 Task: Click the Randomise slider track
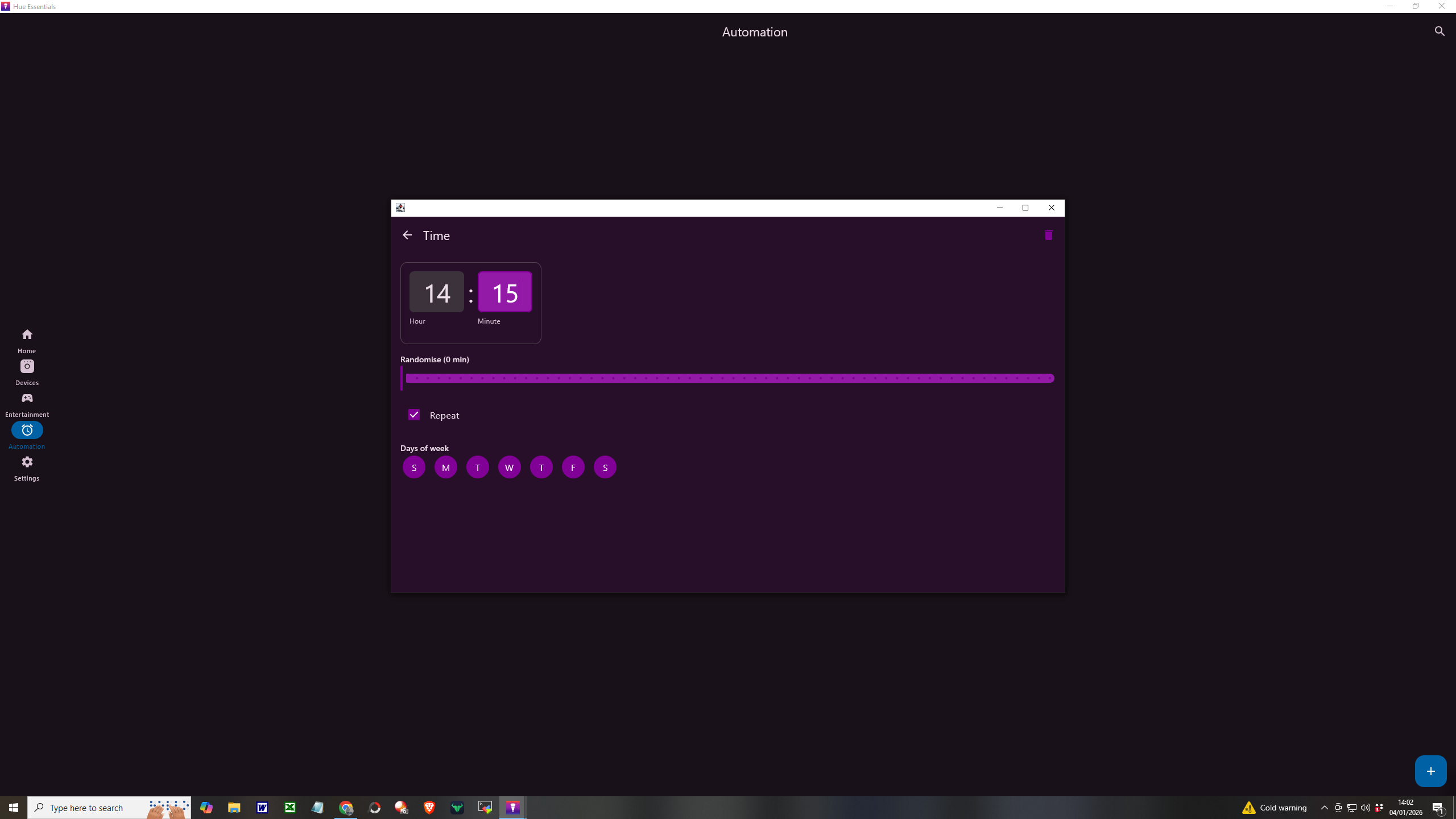tap(728, 379)
